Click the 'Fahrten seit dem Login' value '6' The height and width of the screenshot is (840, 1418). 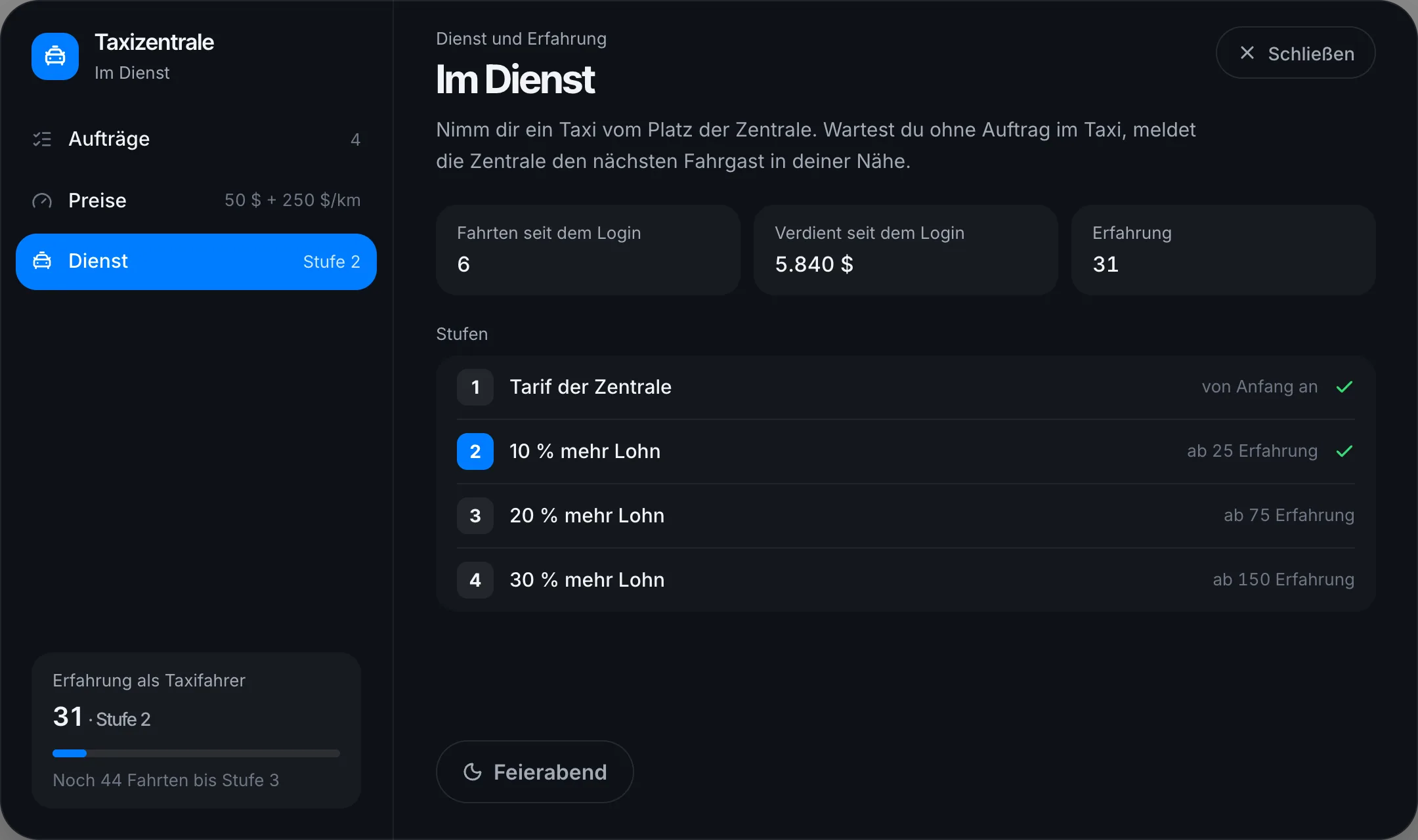[463, 264]
